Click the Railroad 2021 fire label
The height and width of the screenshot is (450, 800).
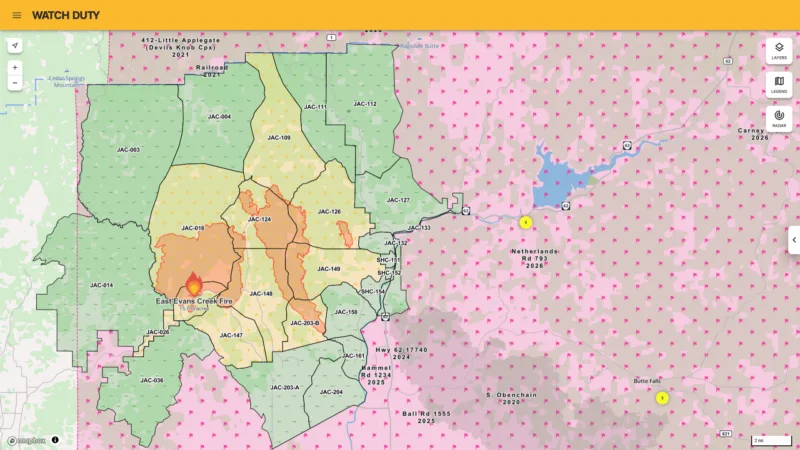(212, 71)
